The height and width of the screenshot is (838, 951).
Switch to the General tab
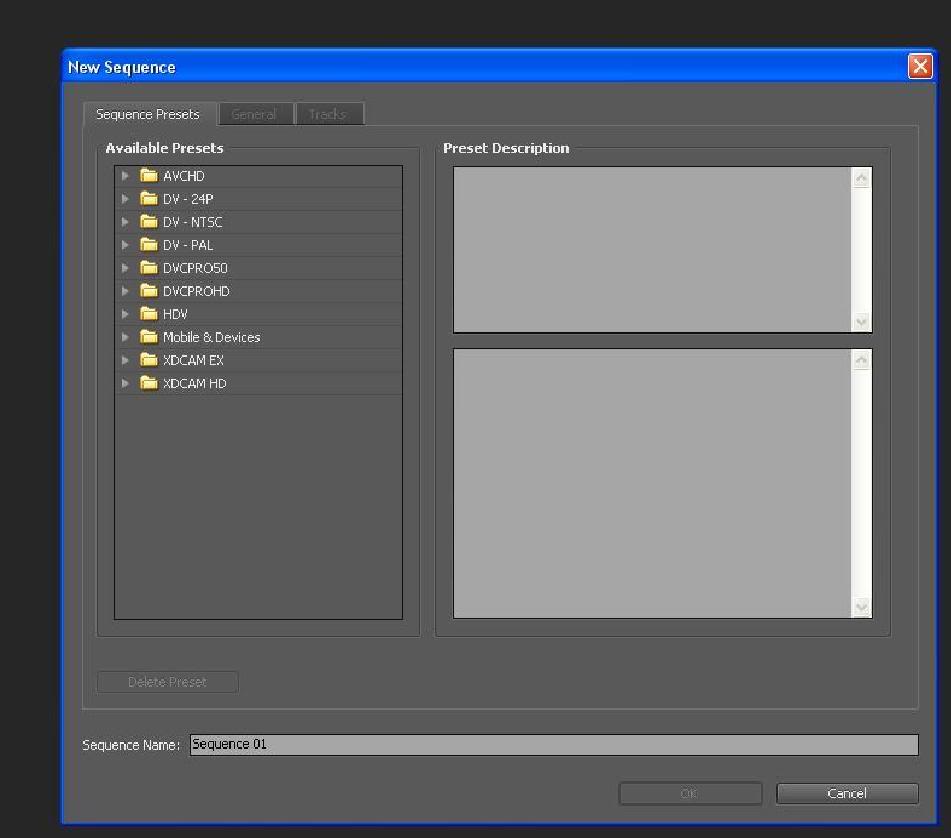pos(255,114)
